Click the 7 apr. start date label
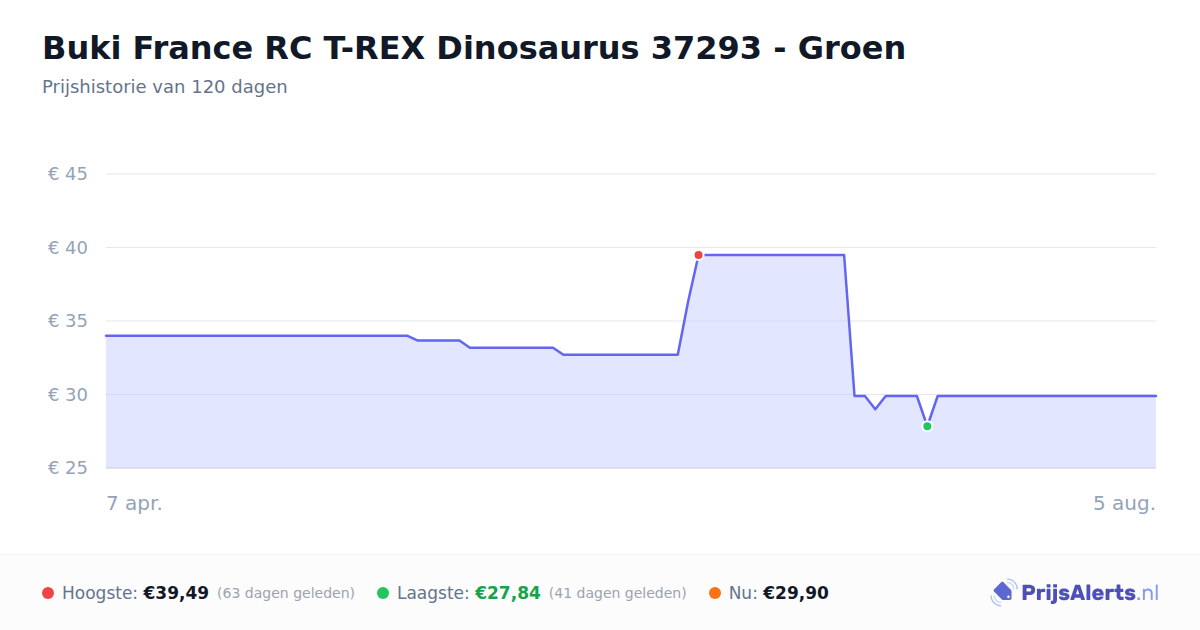Viewport: 1200px width, 630px height. (135, 503)
